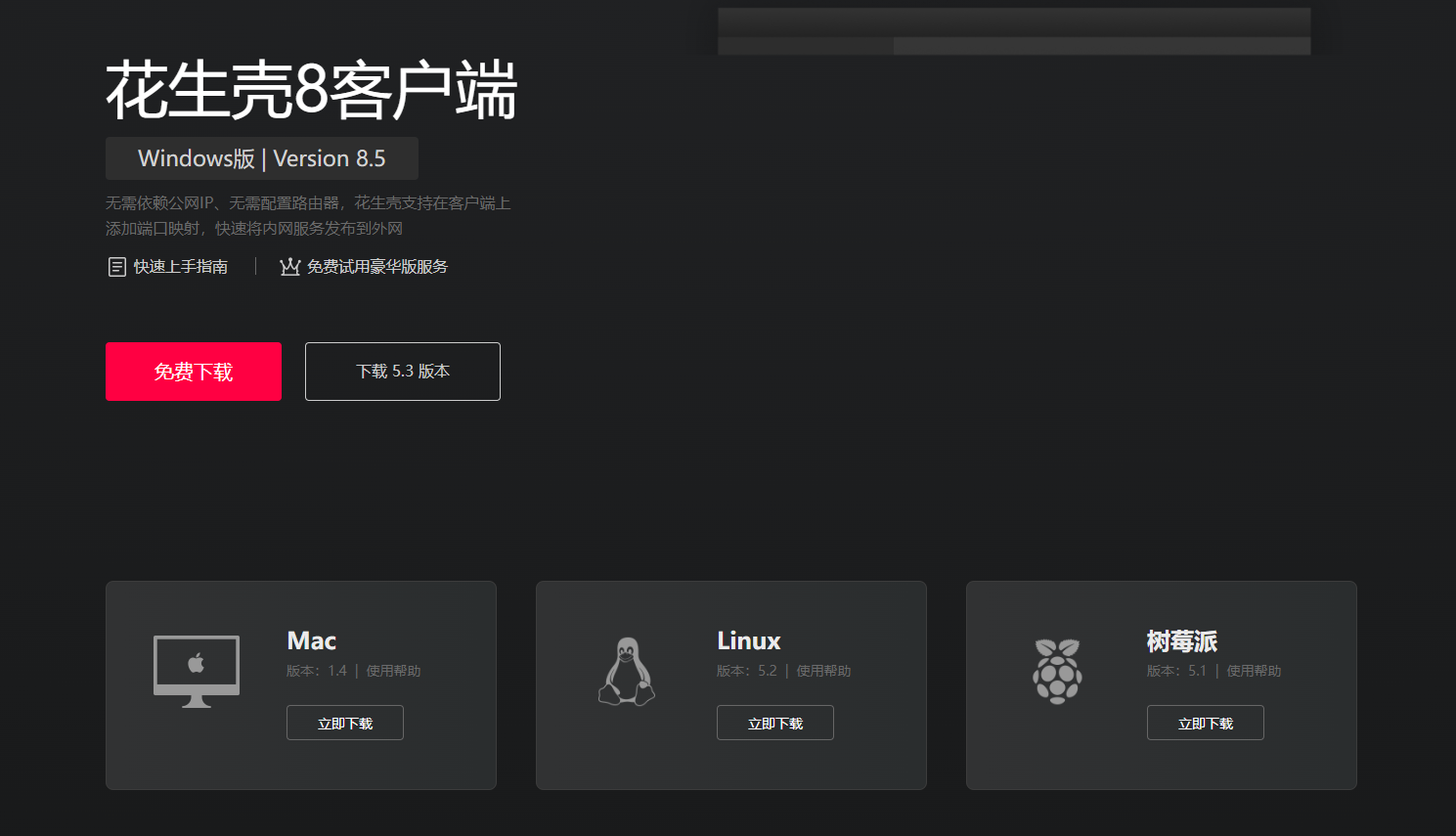Click the Linux penguin icon
The width and height of the screenshot is (1456, 836).
tap(627, 672)
